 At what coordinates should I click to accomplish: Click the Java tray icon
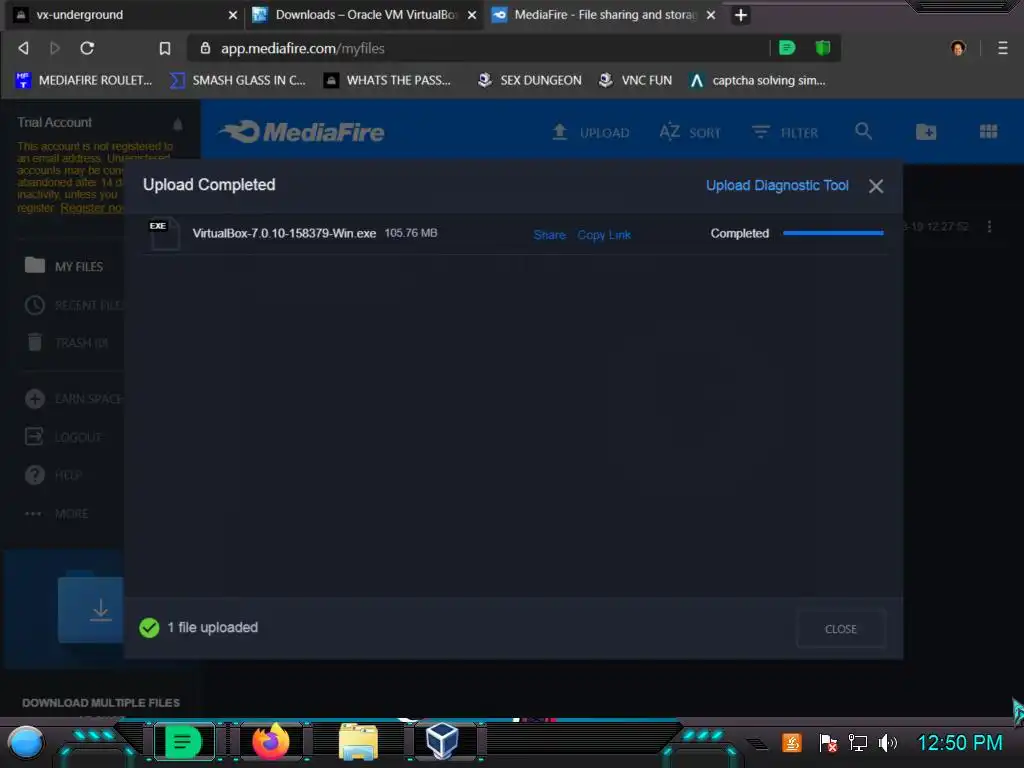tap(792, 743)
